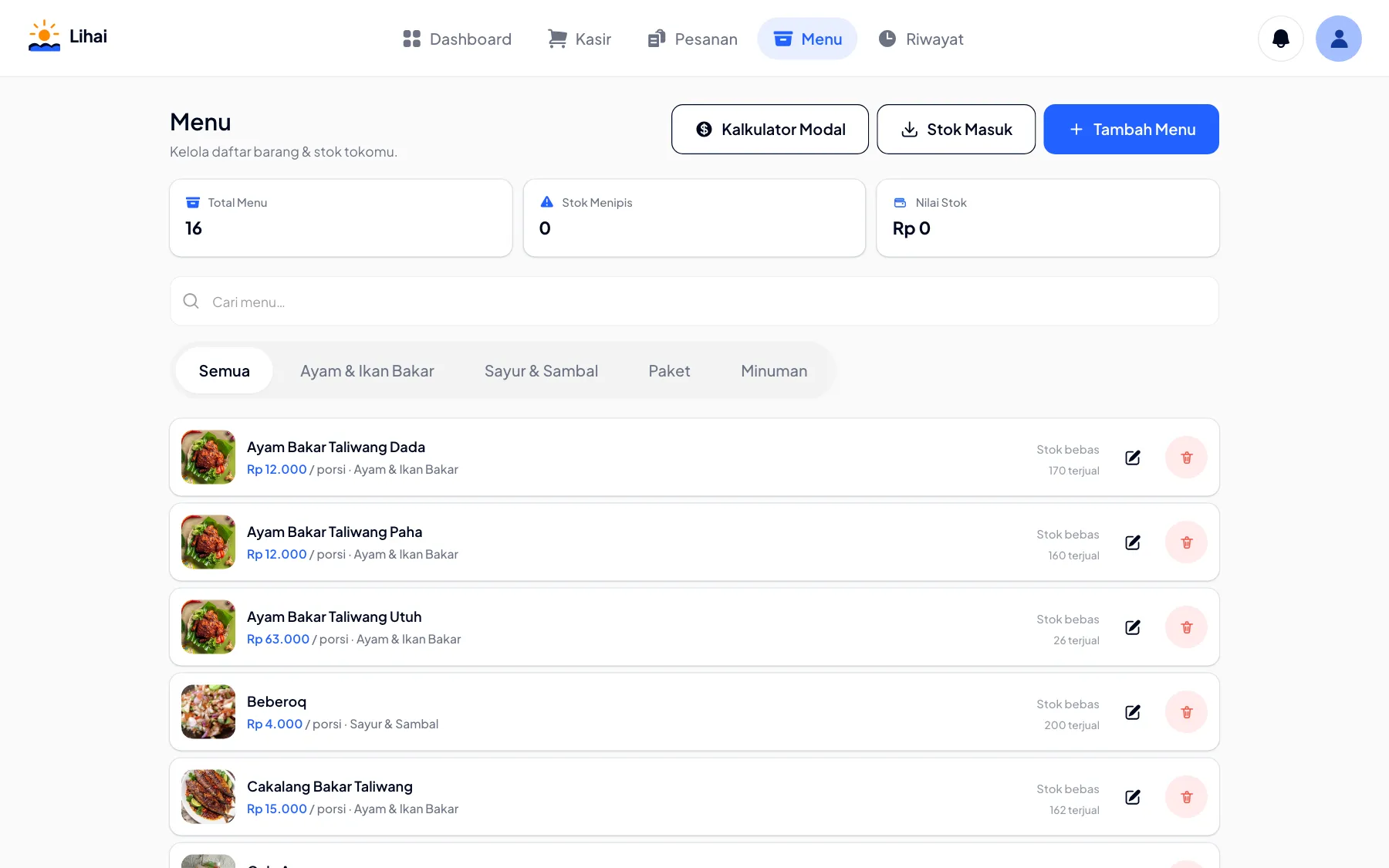Click the Ayam Bakar Taliwang Dada title
This screenshot has height=868, width=1389.
(x=336, y=447)
